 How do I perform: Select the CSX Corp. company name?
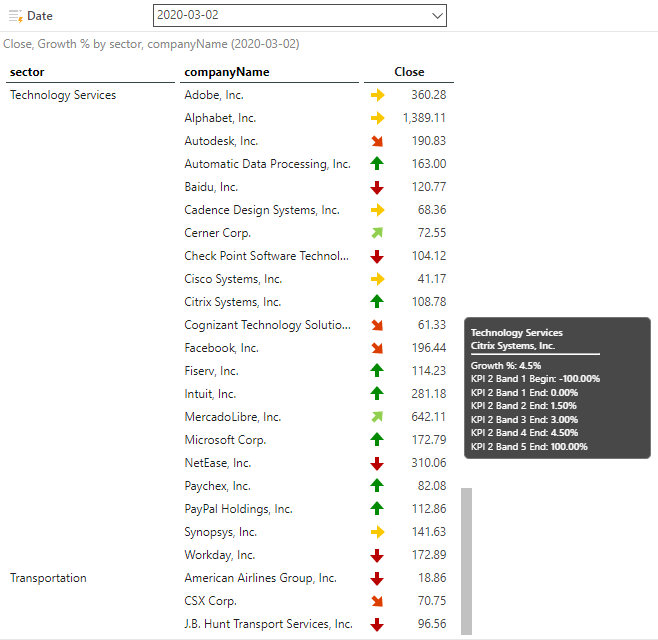[211, 601]
